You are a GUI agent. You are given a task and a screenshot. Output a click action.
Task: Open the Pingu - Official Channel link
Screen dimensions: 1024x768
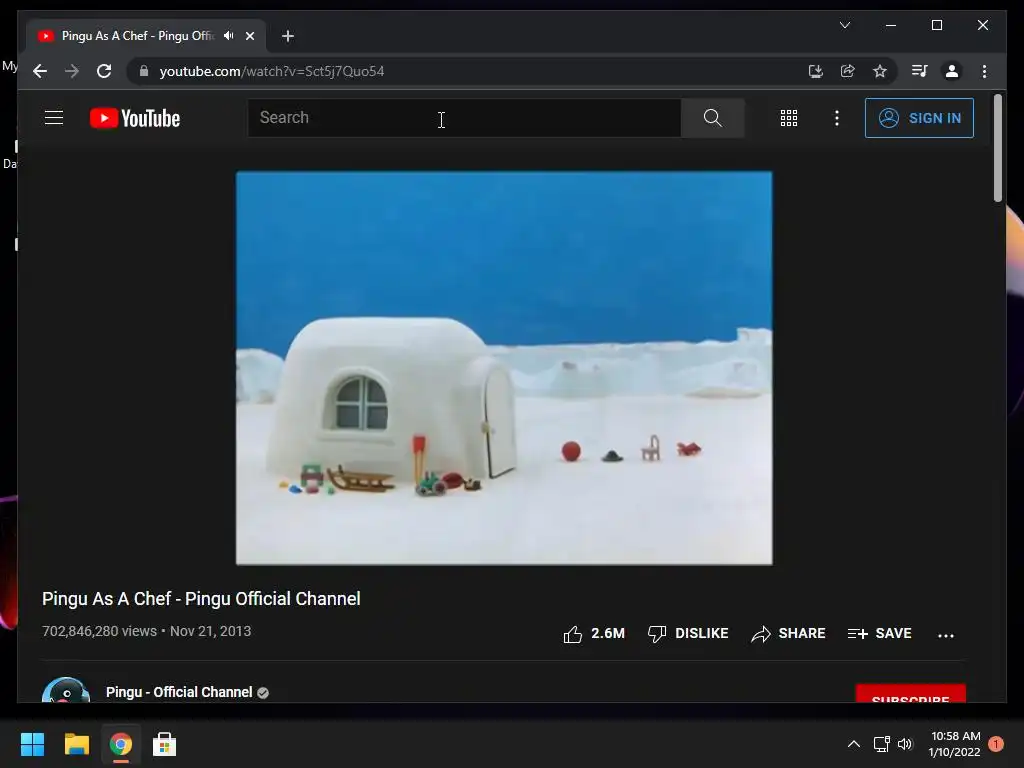(179, 692)
